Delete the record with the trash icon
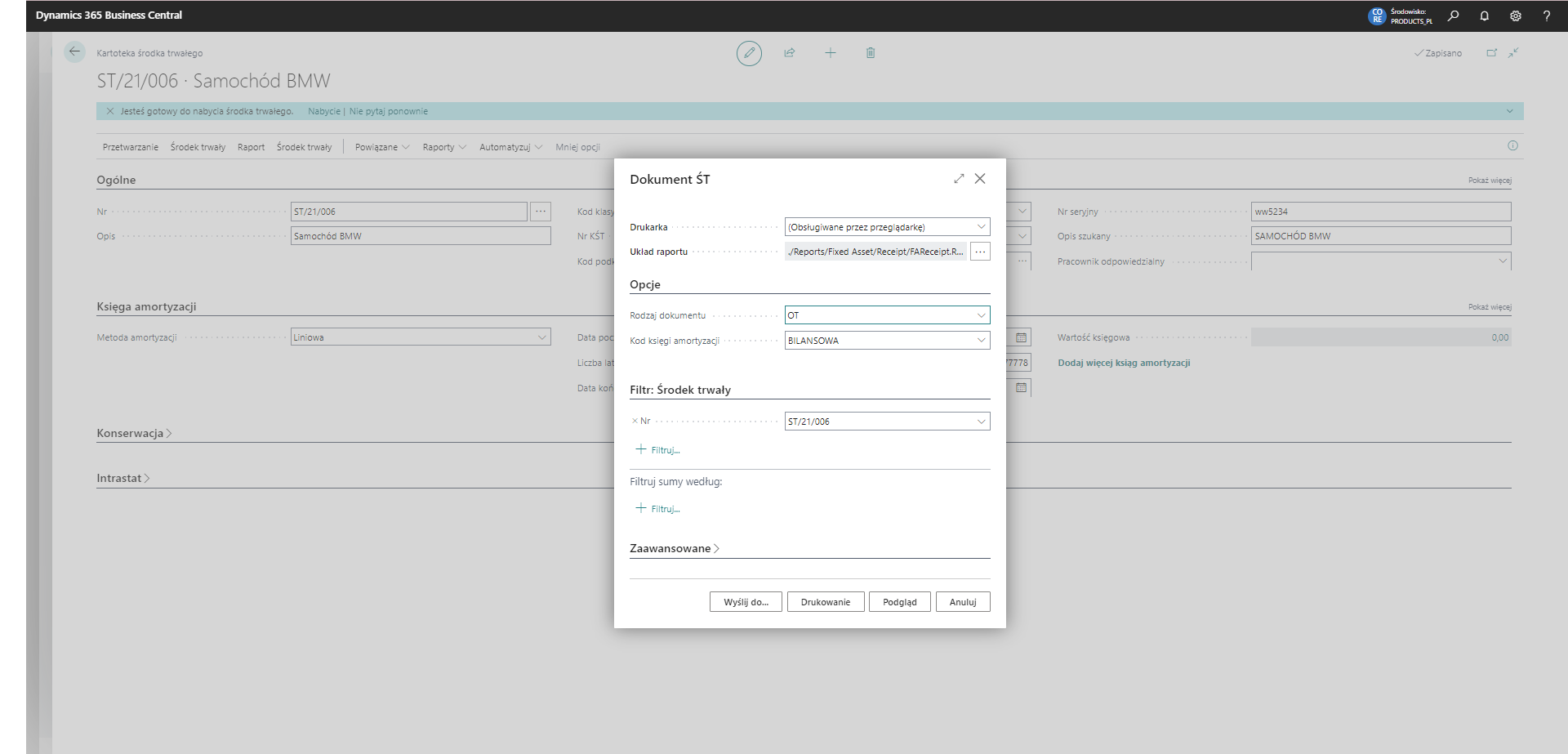This screenshot has height=754, width=1568. click(x=871, y=53)
